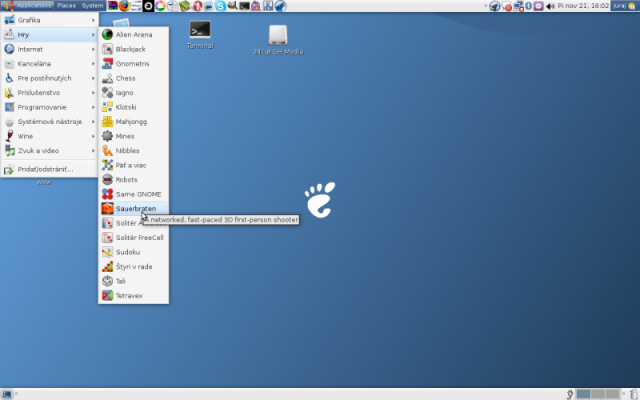Open GIMP from the panel launcher
This screenshot has height=400, width=640.
click(233, 6)
